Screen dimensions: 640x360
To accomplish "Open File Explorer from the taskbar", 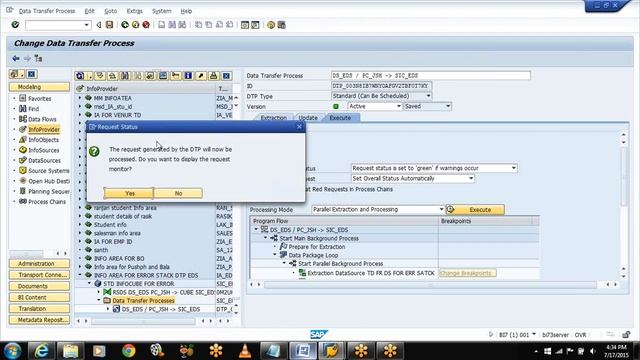I will point(71,351).
